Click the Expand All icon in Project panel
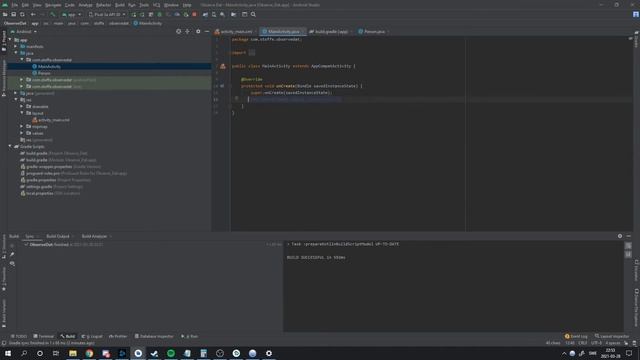Image resolution: width=640 pixels, height=360 pixels. pyautogui.click(x=187, y=31)
